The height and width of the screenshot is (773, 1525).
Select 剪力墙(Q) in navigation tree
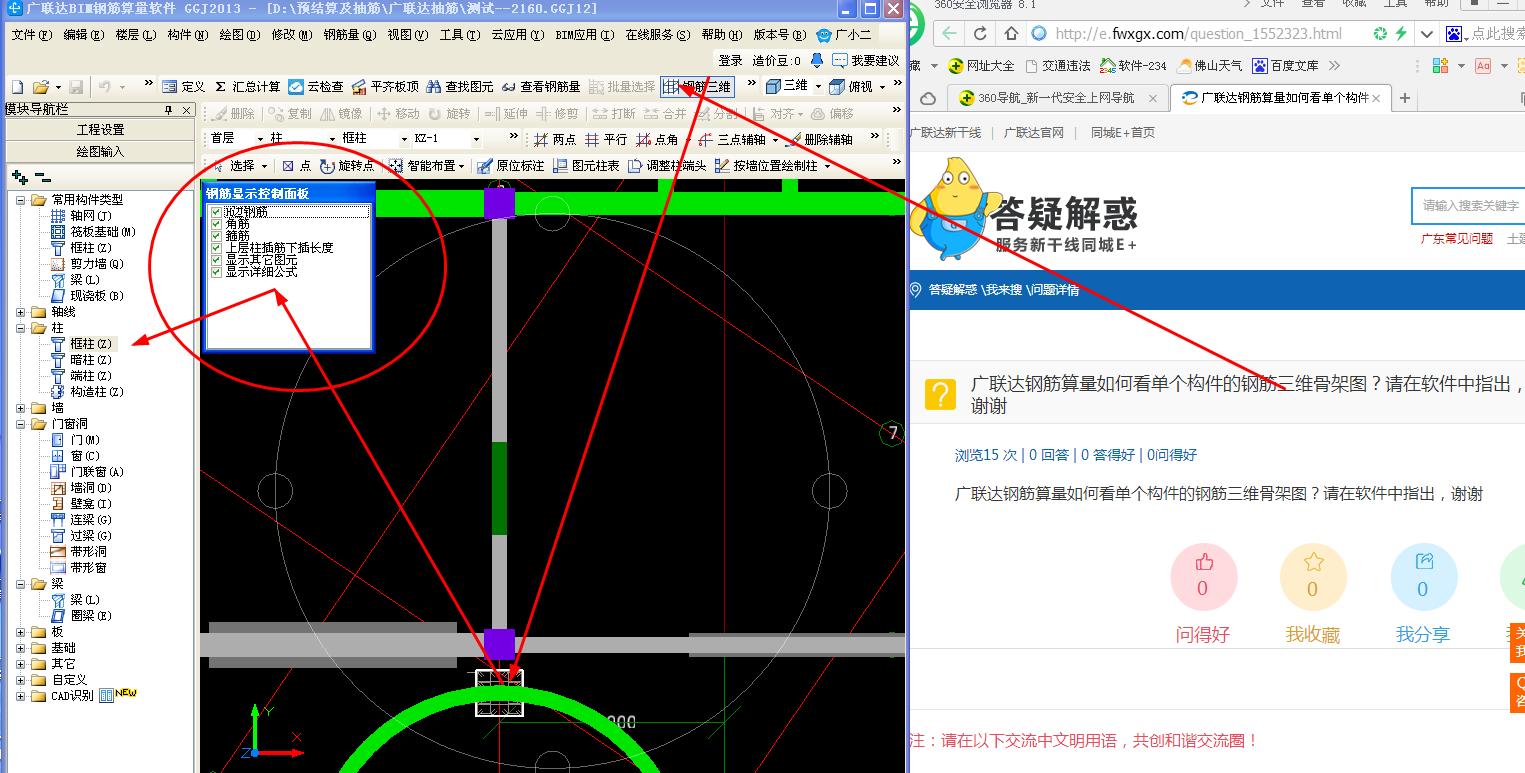pos(97,264)
